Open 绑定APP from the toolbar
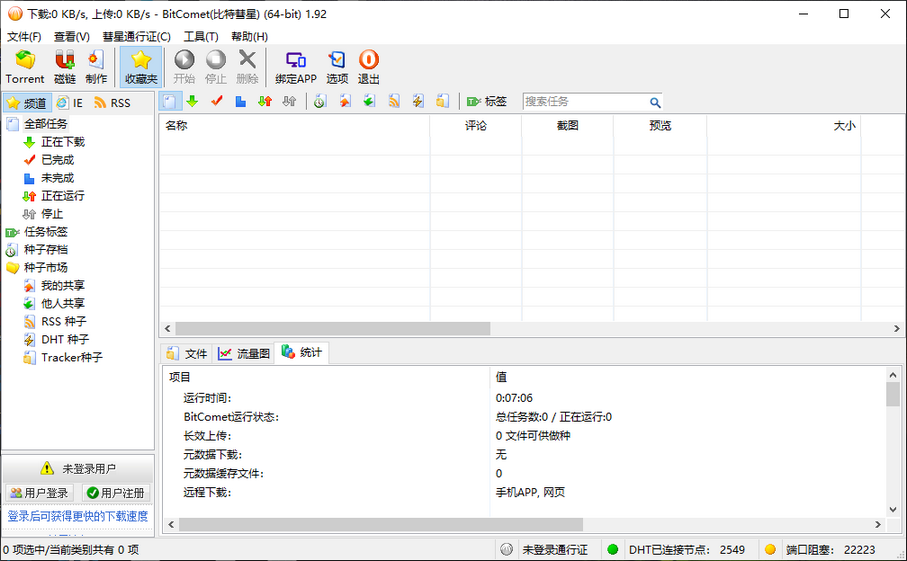The image size is (907, 561). pos(296,66)
